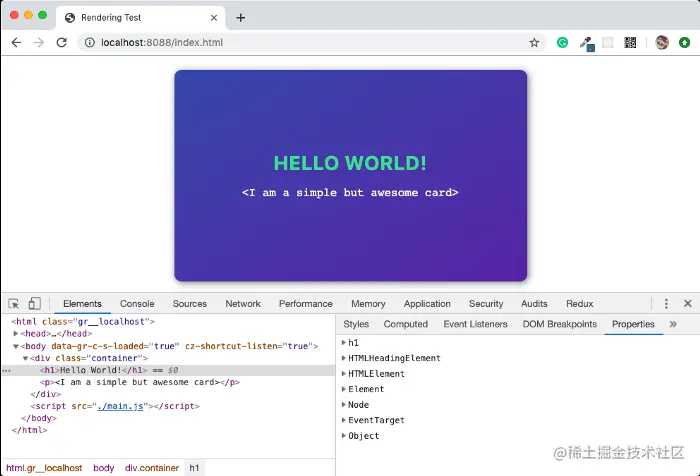Click the forward navigation arrow
The image size is (700, 476).
point(39,42)
